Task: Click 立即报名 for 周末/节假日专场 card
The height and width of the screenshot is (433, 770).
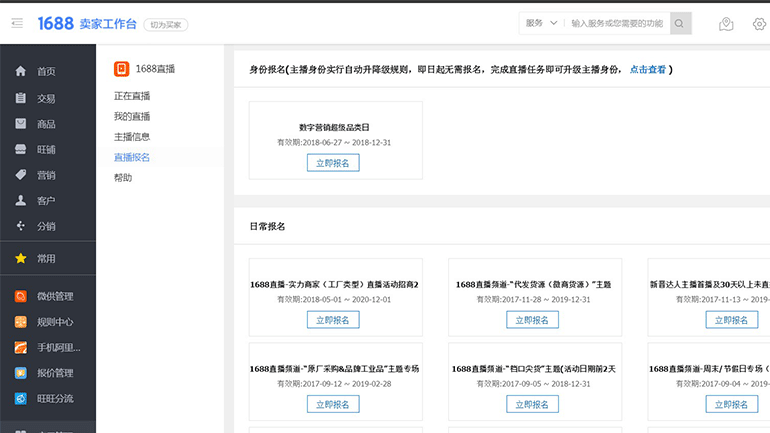Action: [732, 404]
